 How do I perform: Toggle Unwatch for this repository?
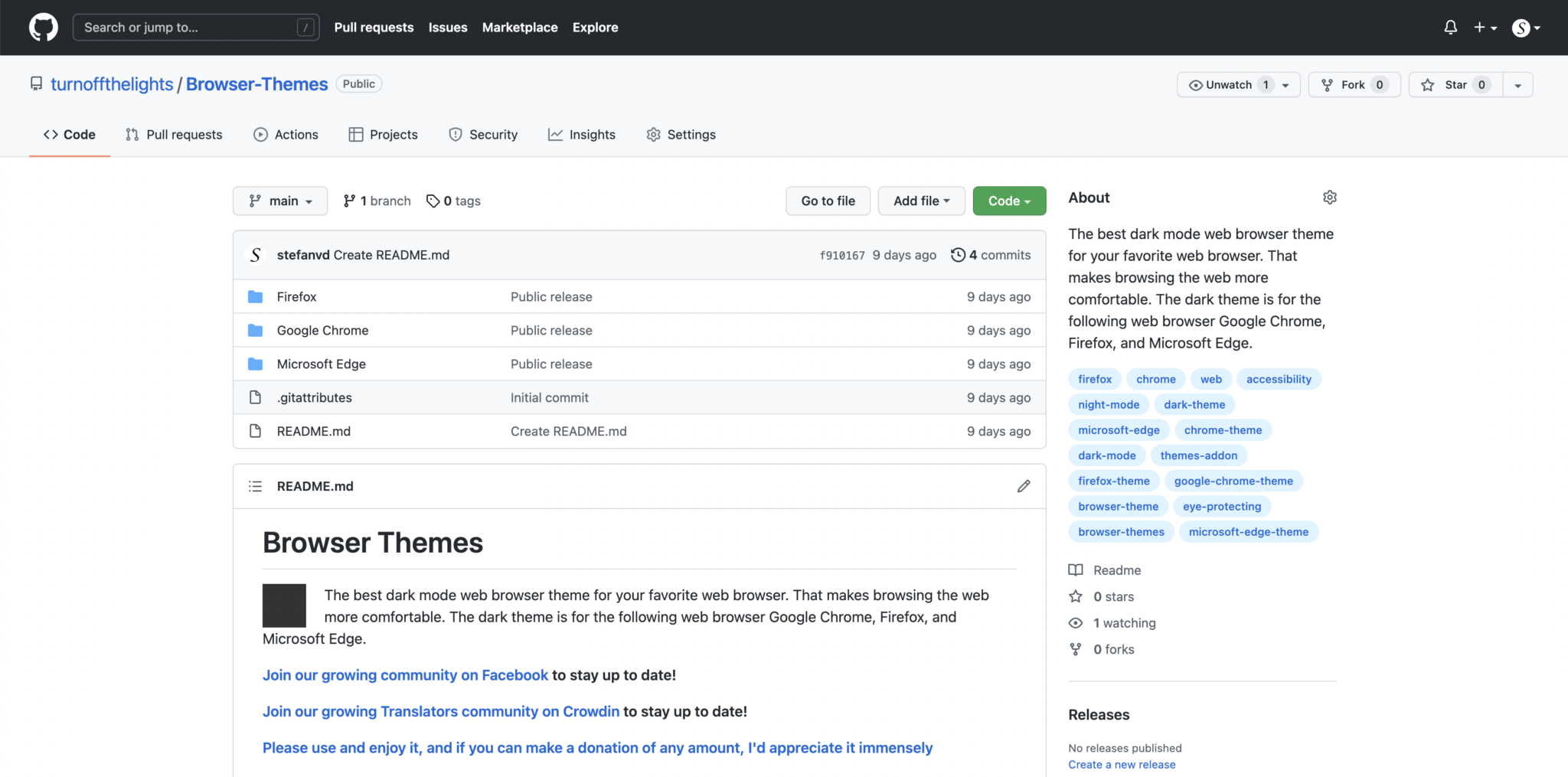click(1230, 84)
